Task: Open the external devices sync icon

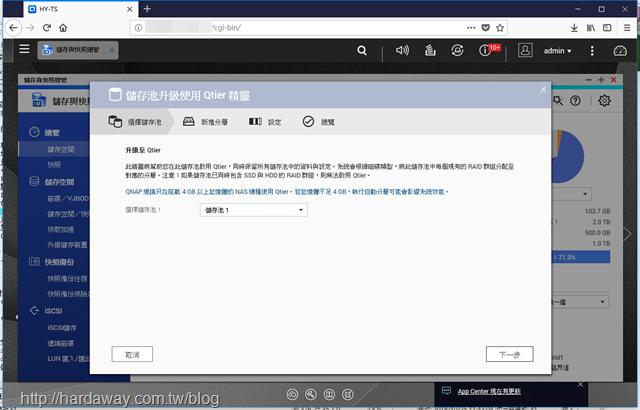Action: pos(457,50)
